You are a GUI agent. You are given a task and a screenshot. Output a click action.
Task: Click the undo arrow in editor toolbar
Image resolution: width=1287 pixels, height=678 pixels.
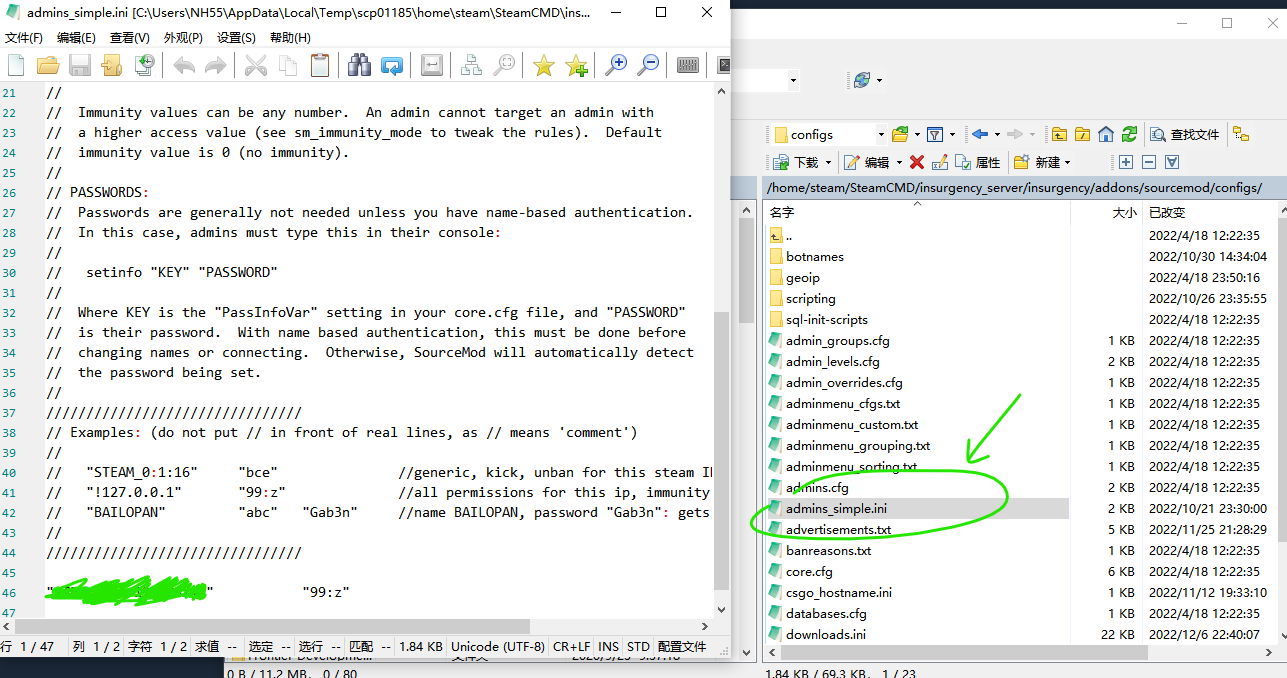click(x=184, y=66)
